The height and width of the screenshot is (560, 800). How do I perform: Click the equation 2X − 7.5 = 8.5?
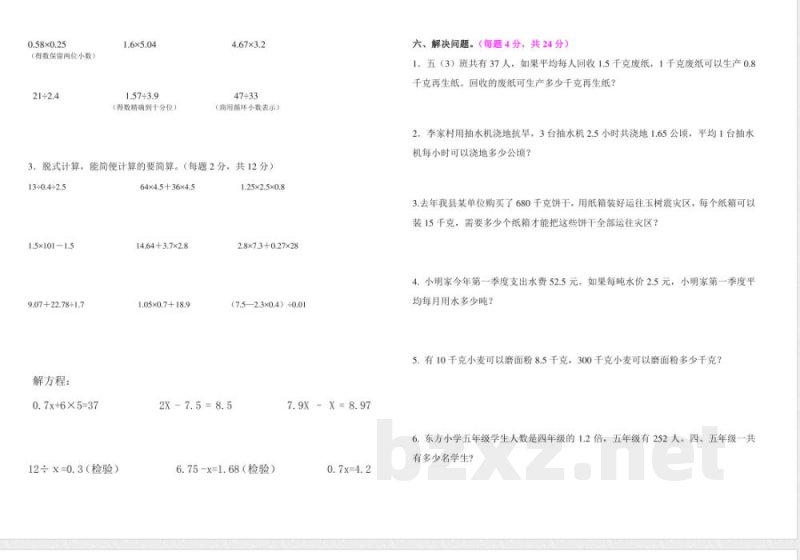pos(195,406)
